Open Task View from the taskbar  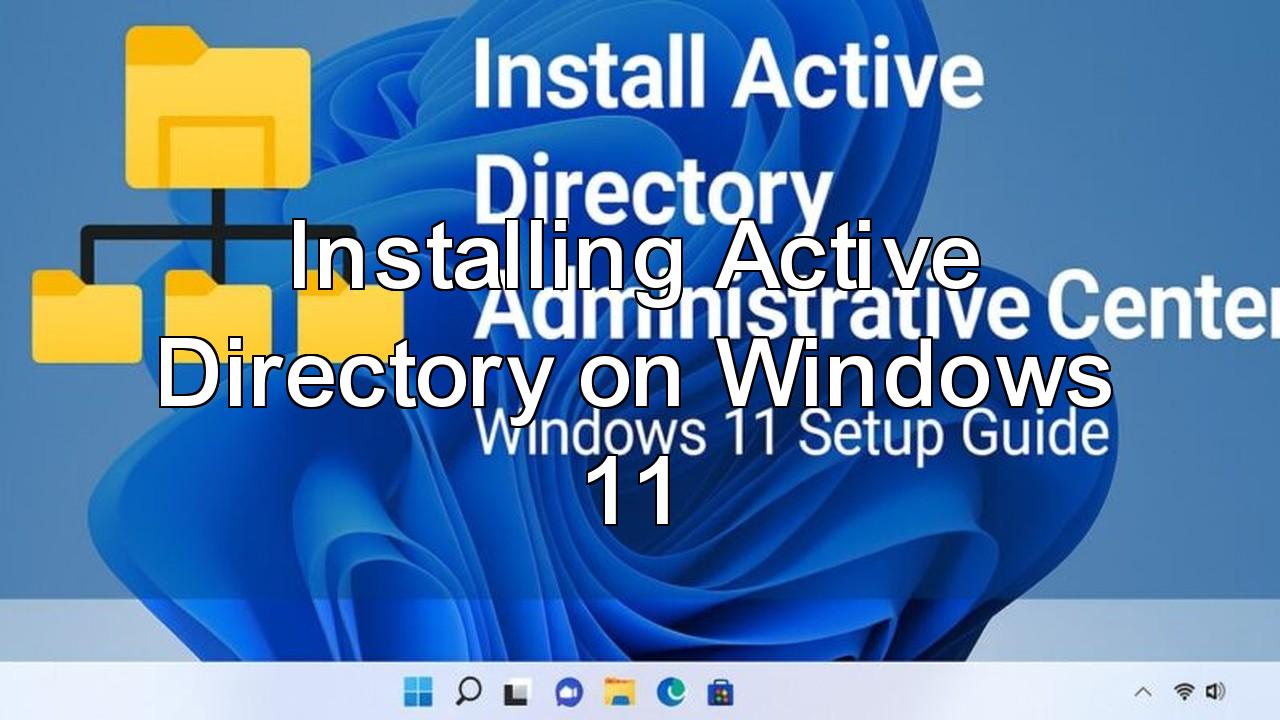point(516,692)
